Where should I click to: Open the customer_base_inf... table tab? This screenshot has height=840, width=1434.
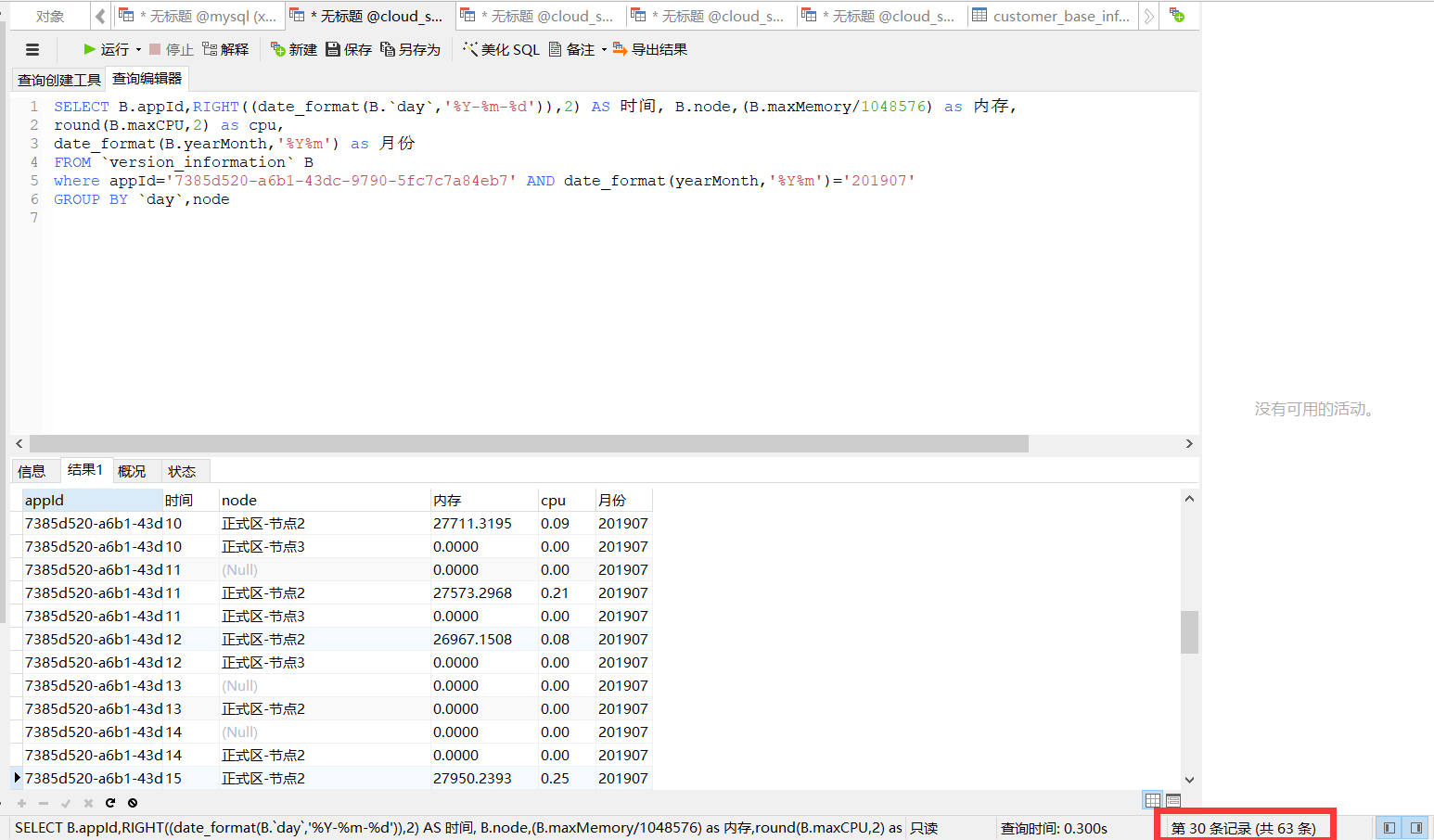1051,17
